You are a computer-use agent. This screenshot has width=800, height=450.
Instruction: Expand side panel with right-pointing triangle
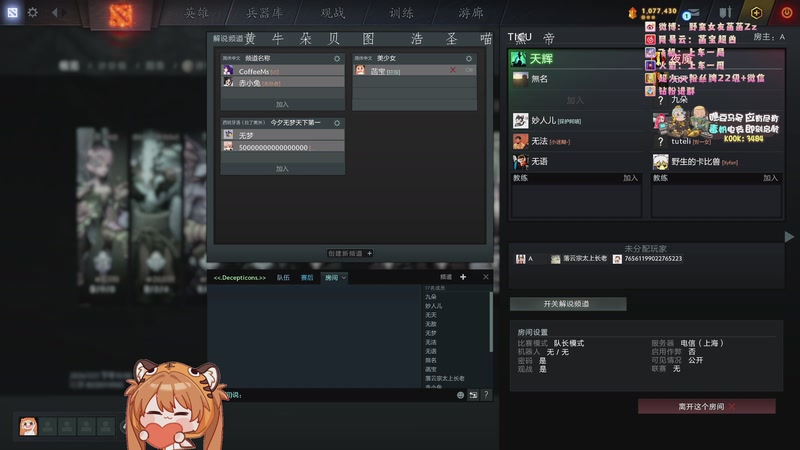point(789,237)
